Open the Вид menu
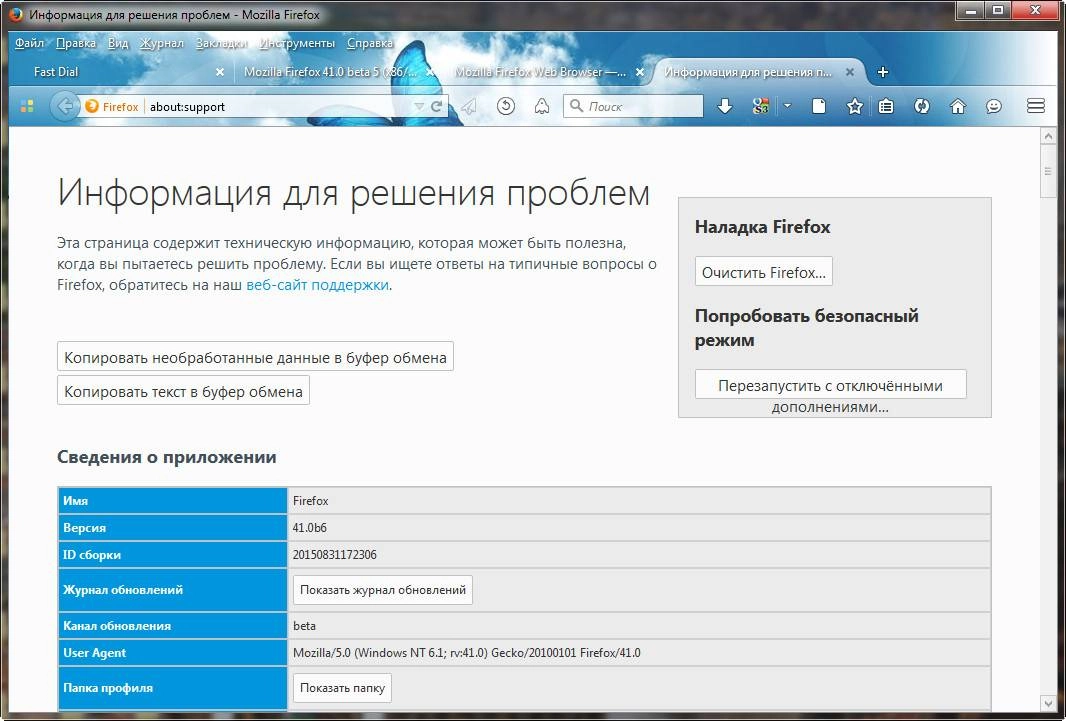This screenshot has height=721, width=1066. [118, 43]
